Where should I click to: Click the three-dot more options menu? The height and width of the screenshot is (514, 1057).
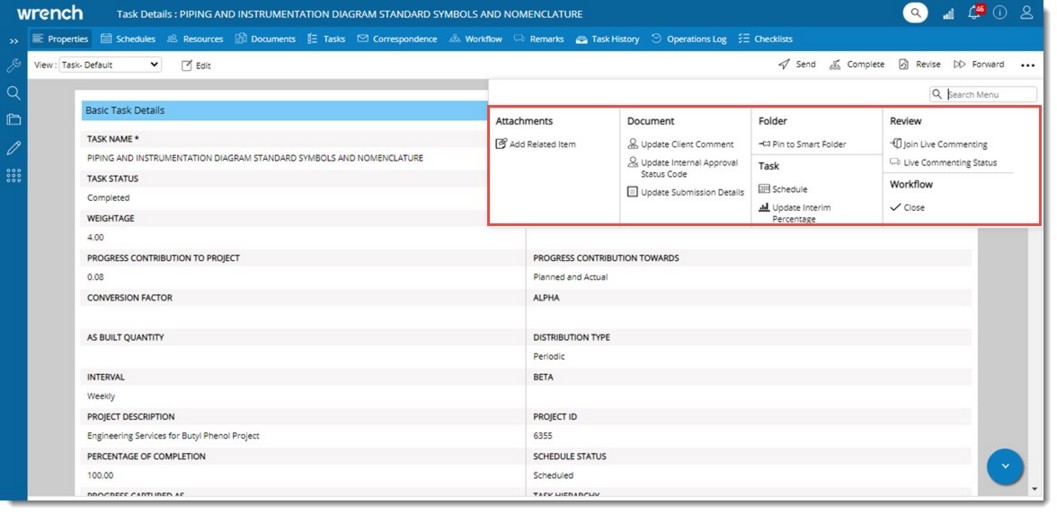(x=1028, y=65)
